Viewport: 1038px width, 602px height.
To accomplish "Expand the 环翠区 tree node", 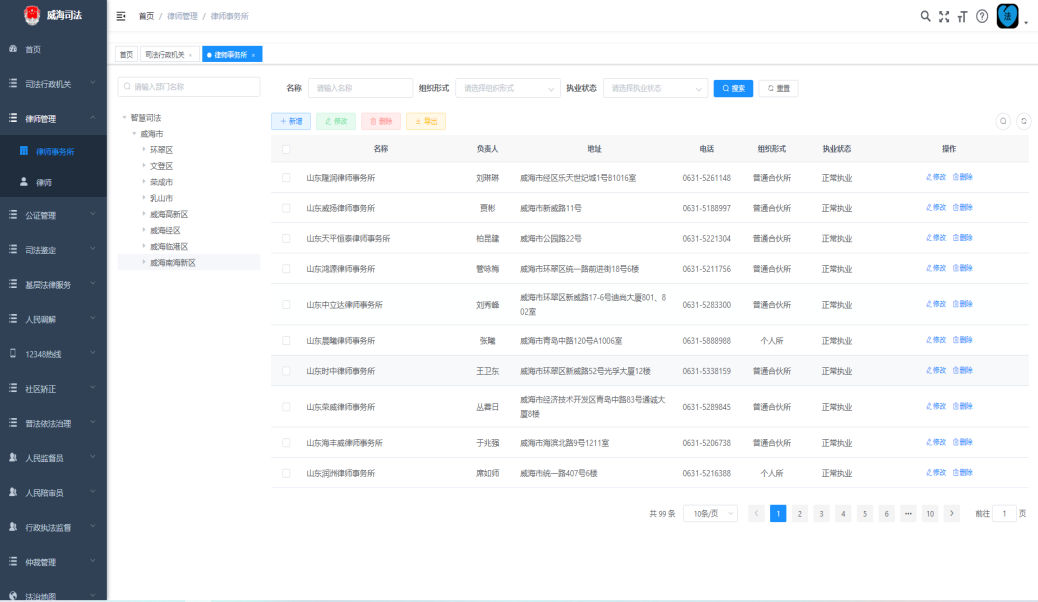I will pyautogui.click(x=144, y=150).
